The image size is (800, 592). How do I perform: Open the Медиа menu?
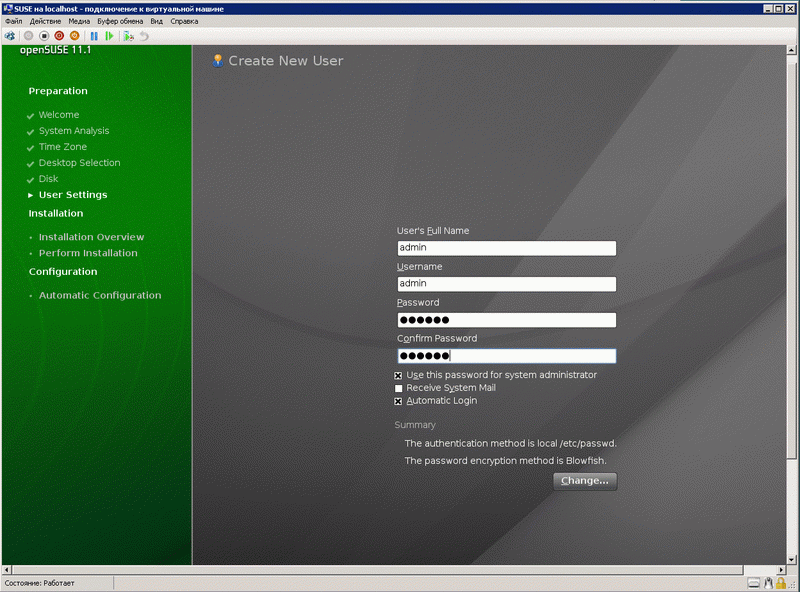point(79,21)
